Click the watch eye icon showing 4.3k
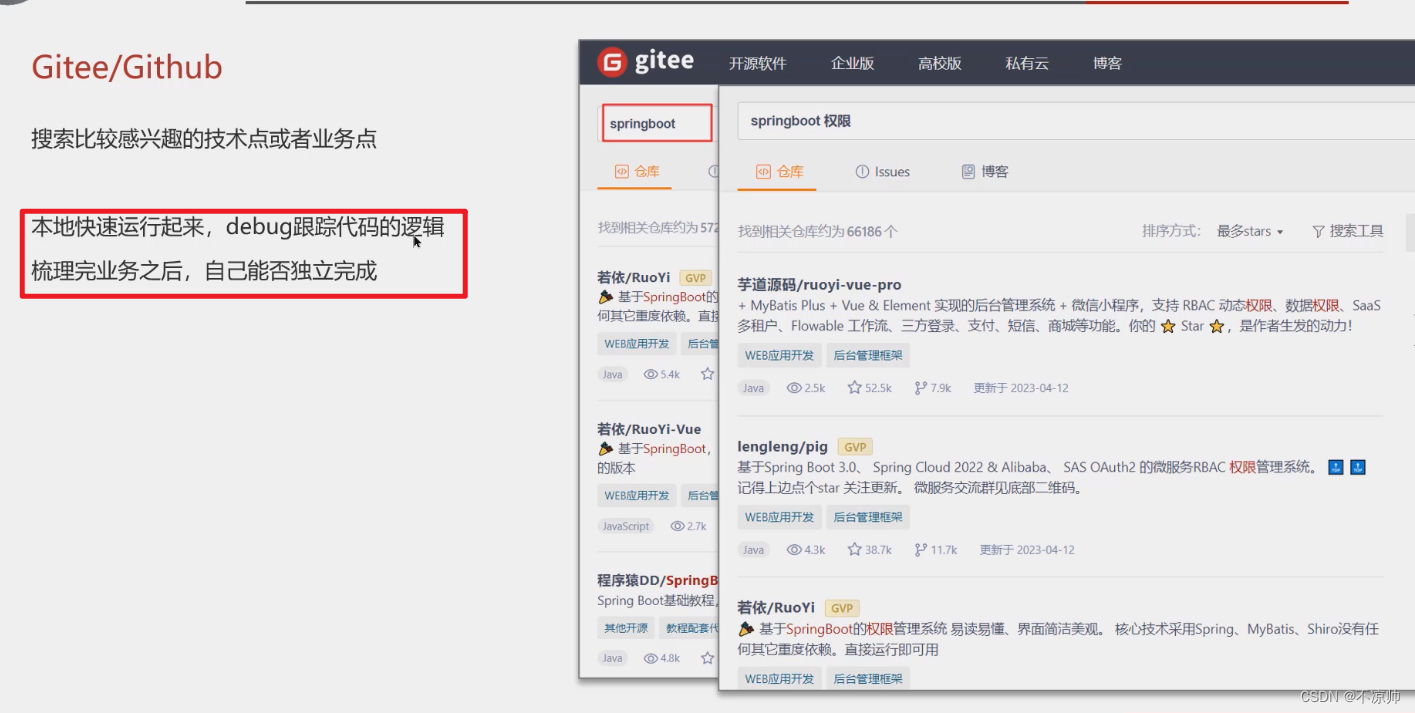This screenshot has height=713, width=1415. click(795, 550)
